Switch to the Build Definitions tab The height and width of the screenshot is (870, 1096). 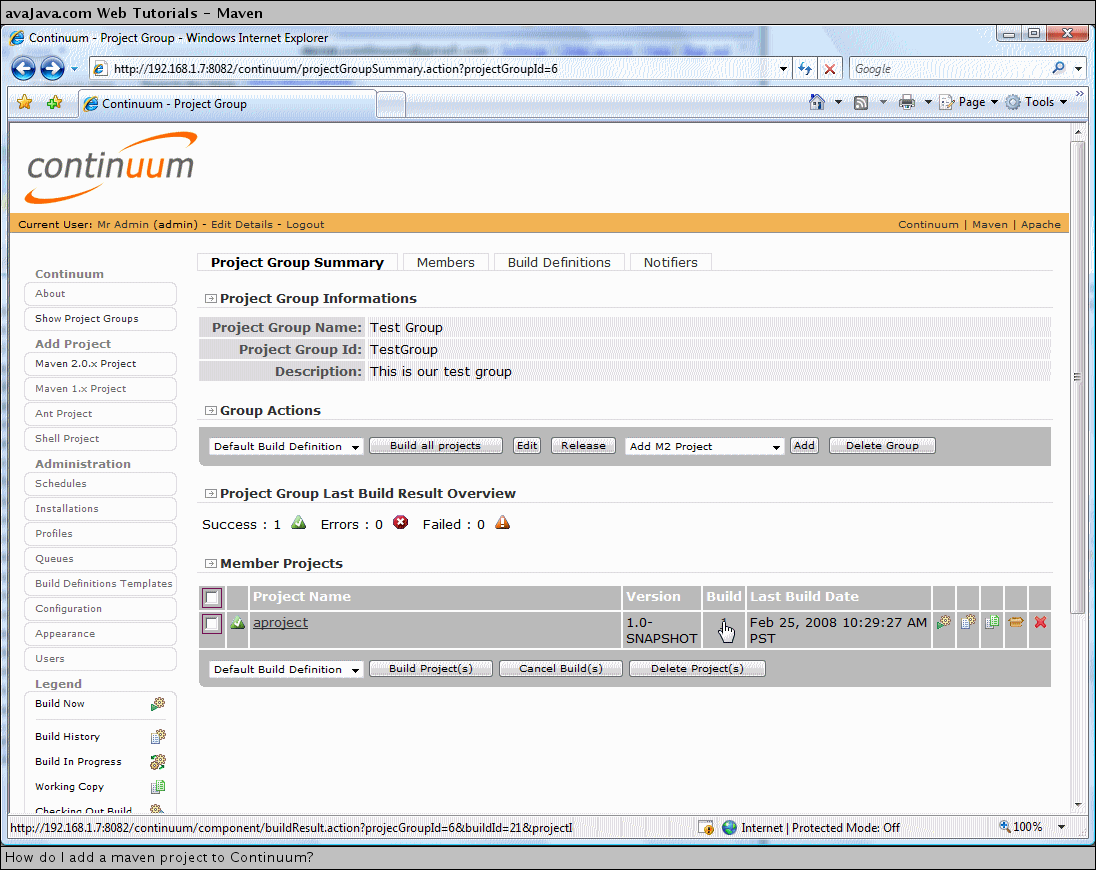558,262
